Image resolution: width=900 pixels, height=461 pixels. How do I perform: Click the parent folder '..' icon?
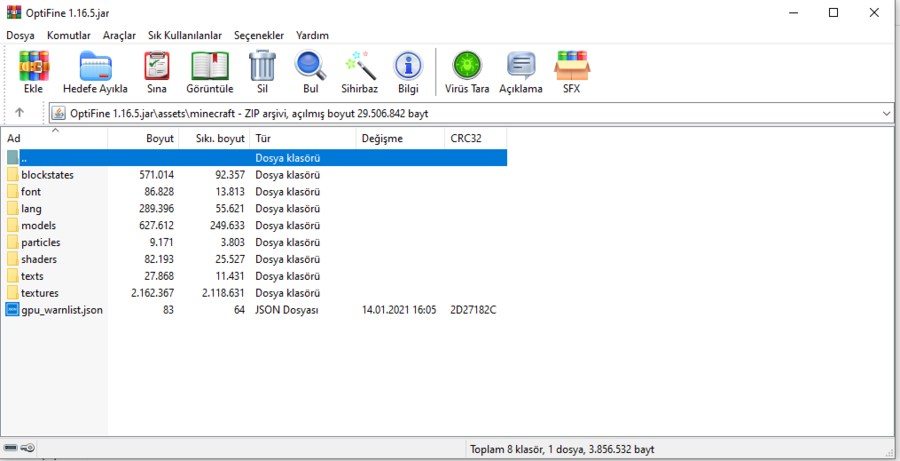[x=13, y=158]
